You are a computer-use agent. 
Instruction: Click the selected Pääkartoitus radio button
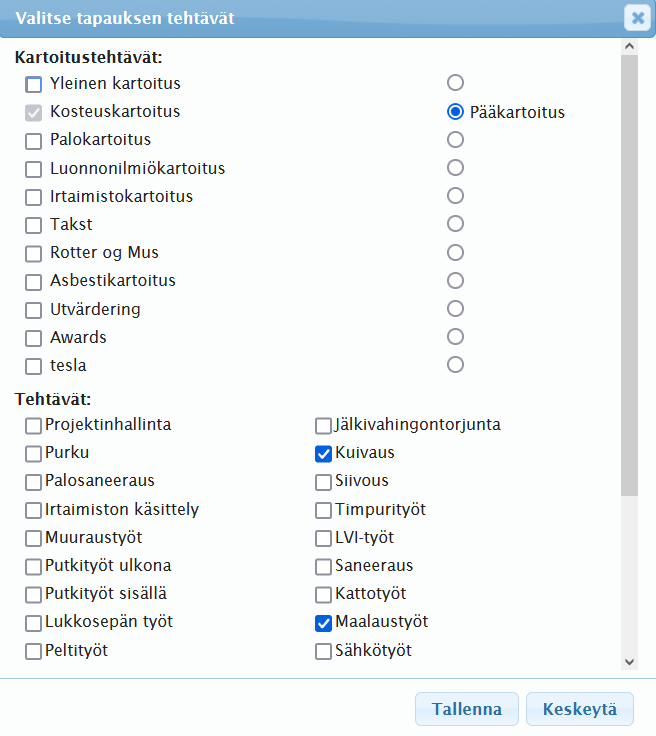tap(456, 112)
